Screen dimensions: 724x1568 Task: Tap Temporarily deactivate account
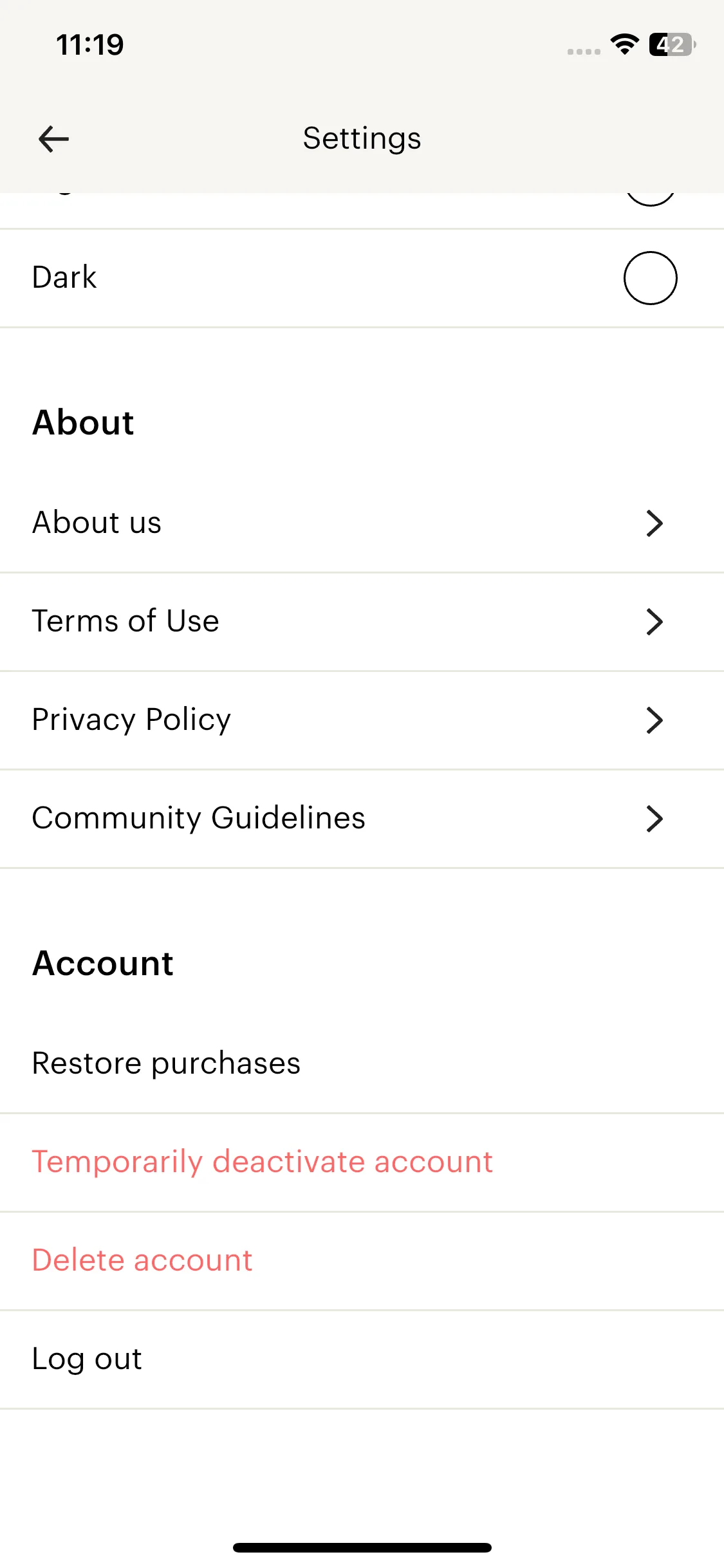[x=263, y=1162]
